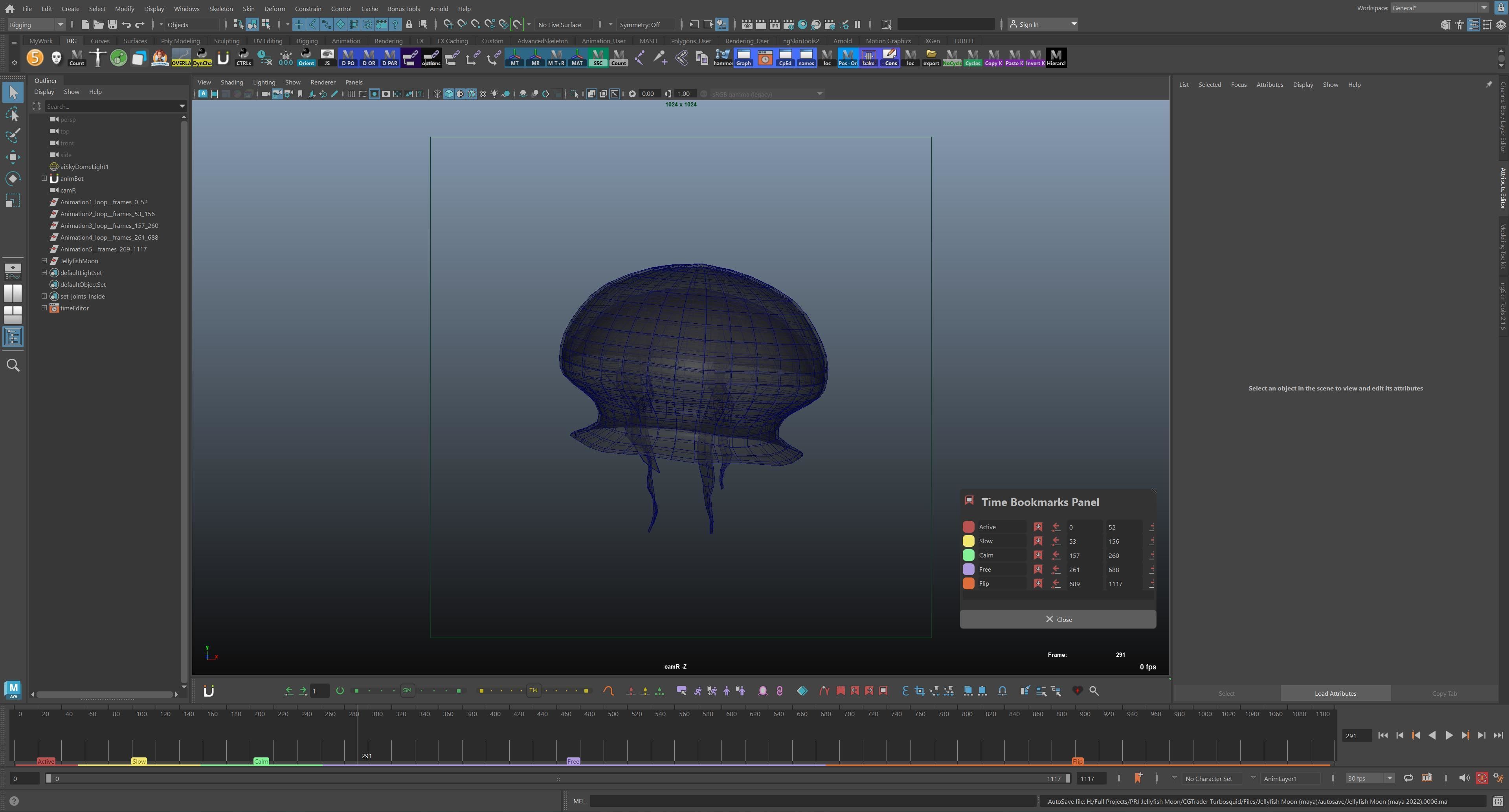Click the DynCha shelf button
Screen dimensions: 1509x812
(202, 58)
